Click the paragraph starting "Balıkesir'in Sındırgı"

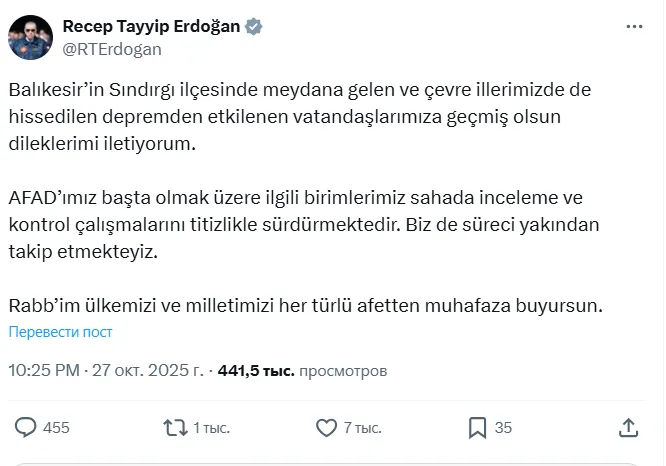pyautogui.click(x=300, y=116)
